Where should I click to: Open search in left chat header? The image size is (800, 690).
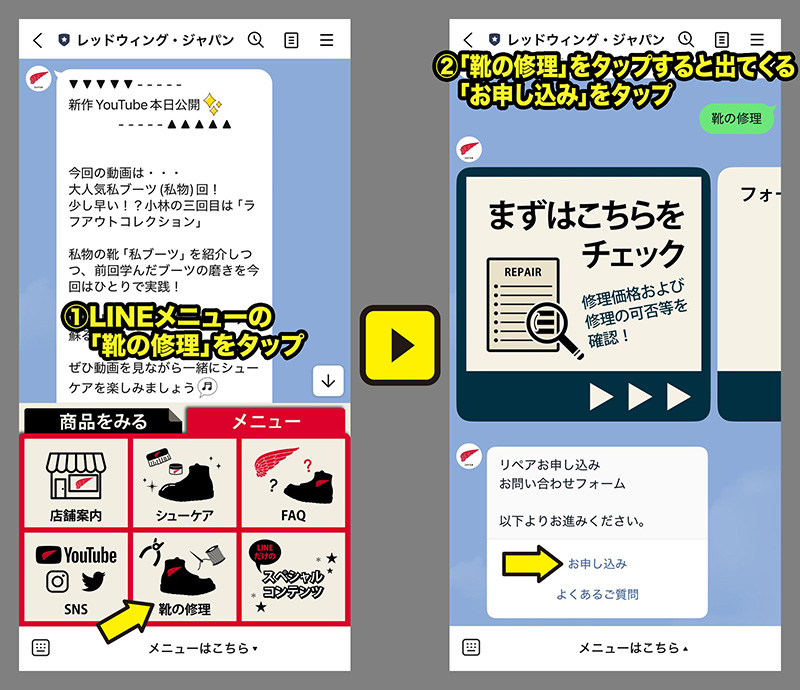coord(255,41)
